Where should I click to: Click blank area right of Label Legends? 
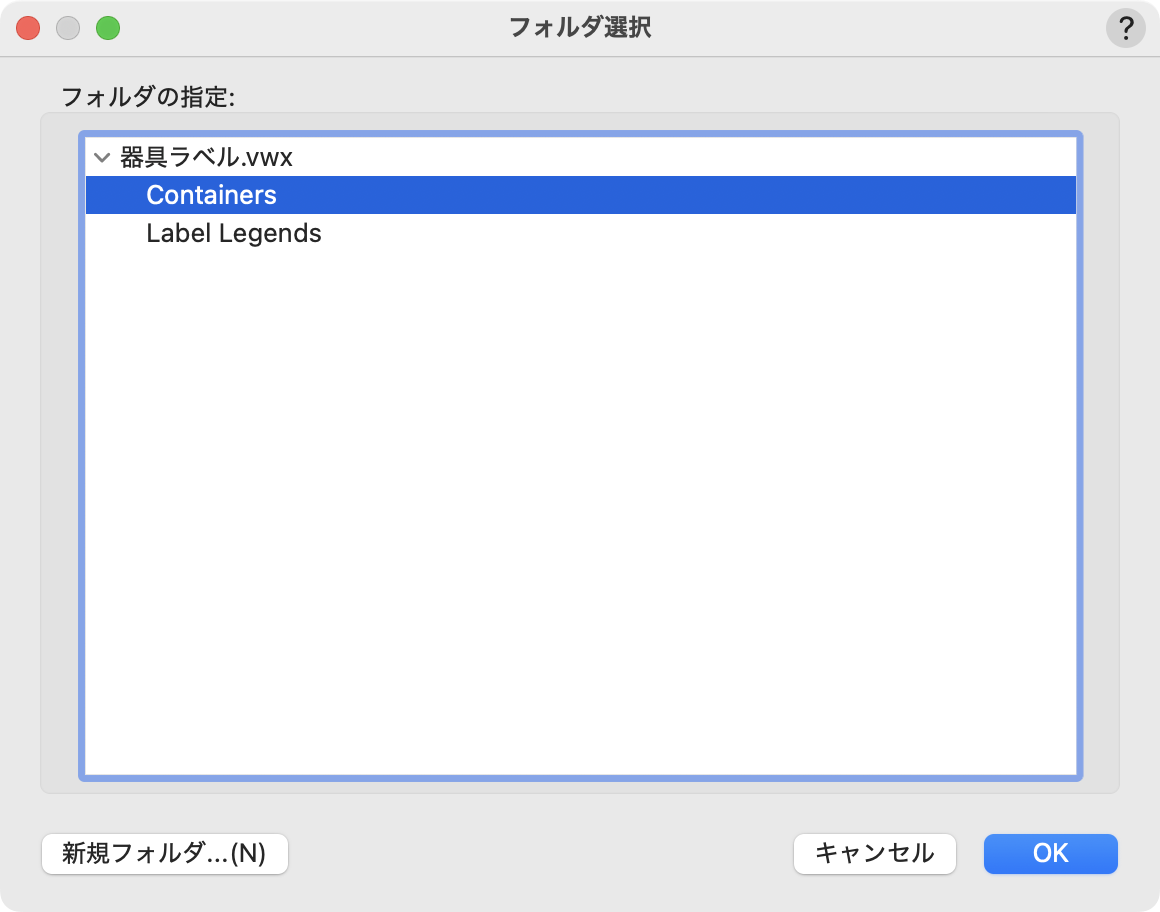(x=700, y=234)
